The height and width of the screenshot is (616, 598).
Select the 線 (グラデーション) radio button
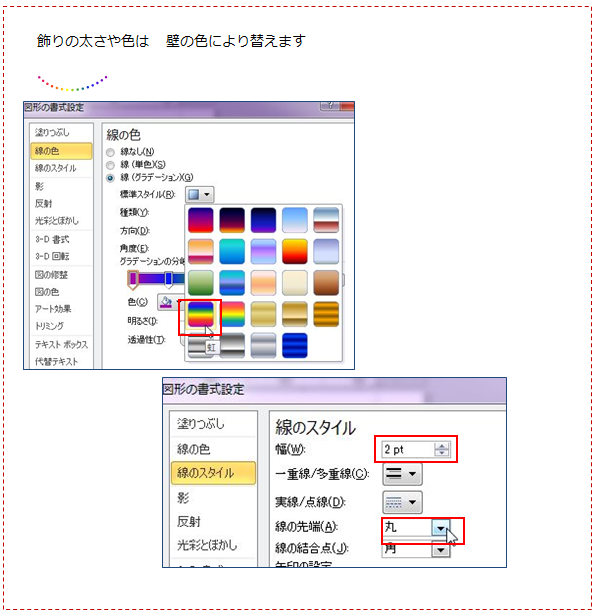pyautogui.click(x=110, y=178)
